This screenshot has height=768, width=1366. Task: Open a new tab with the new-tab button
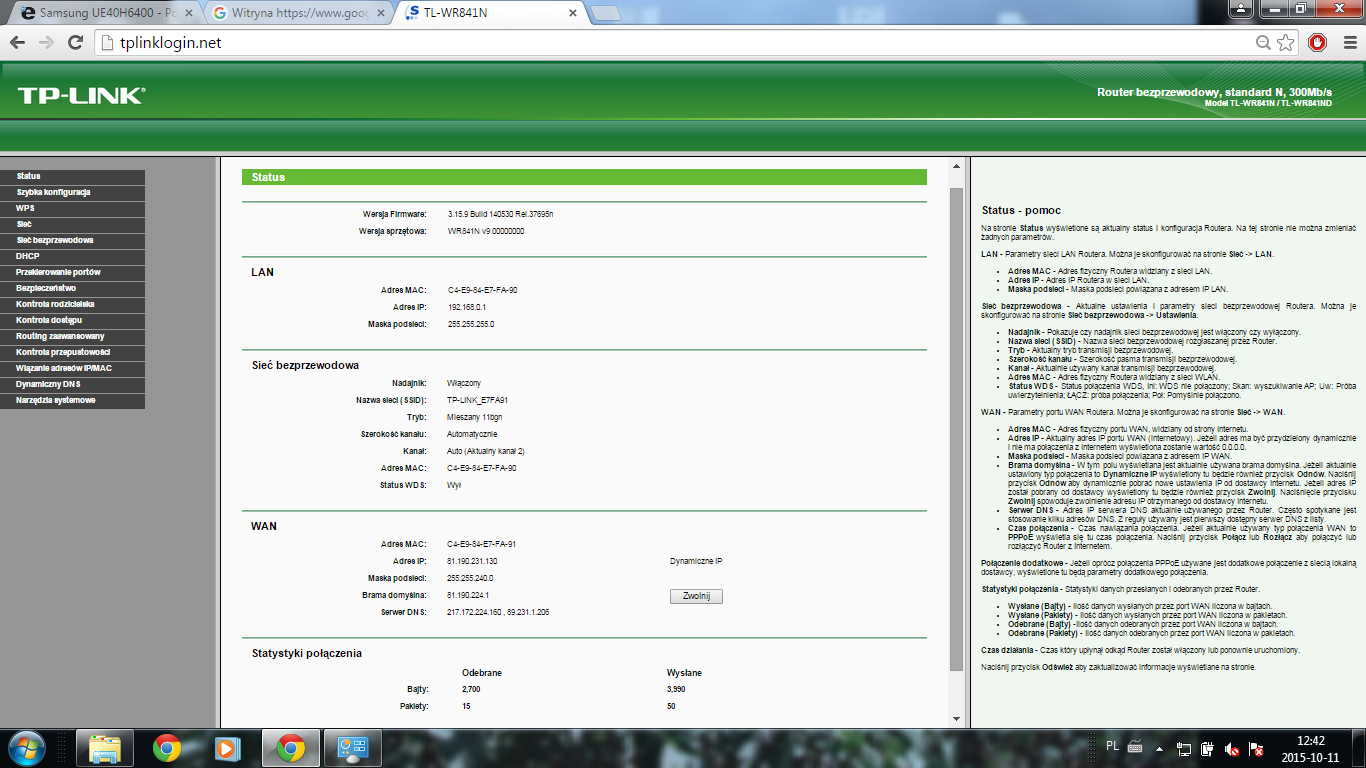(x=606, y=14)
